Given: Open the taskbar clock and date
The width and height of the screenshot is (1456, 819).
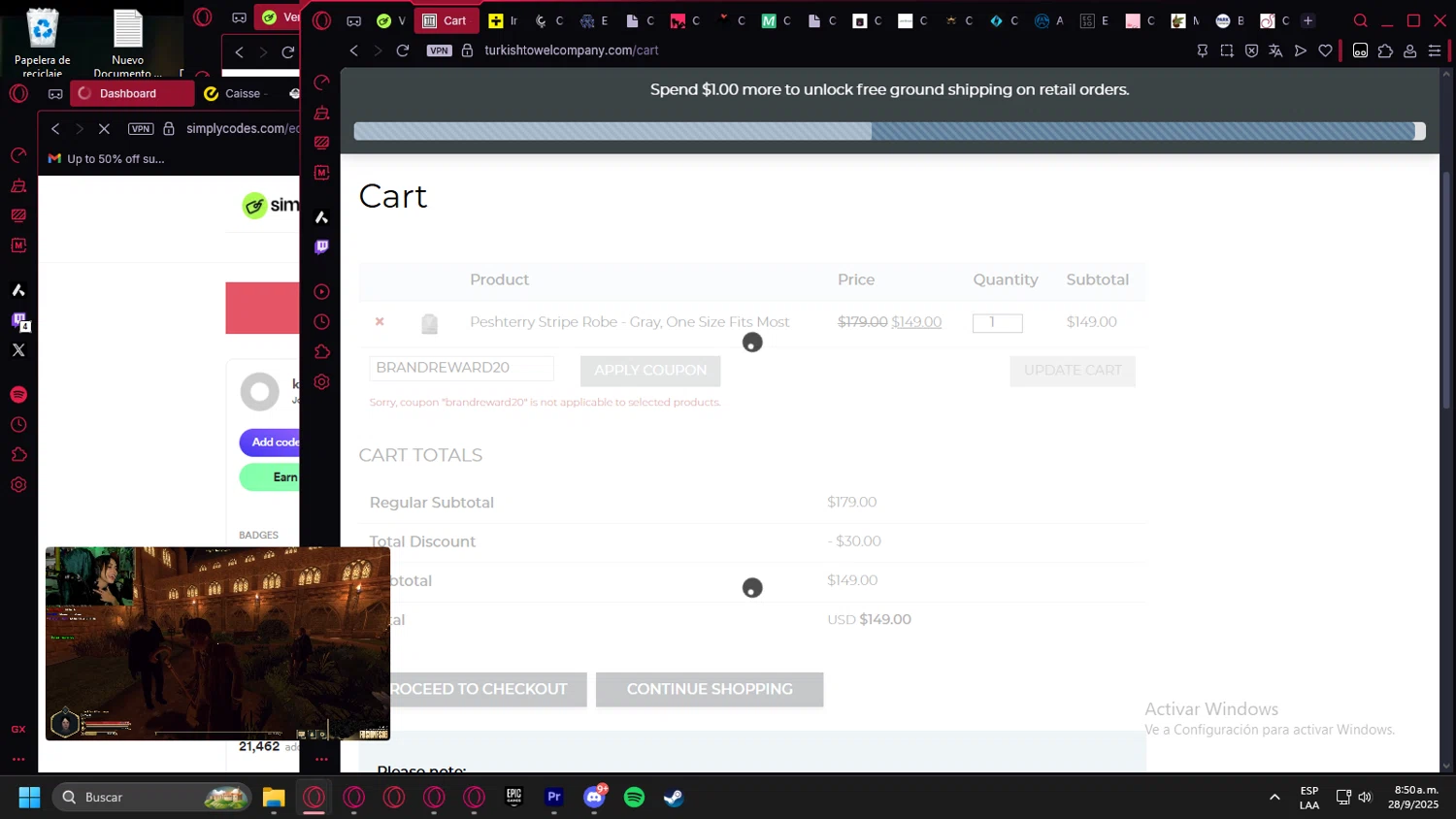Looking at the screenshot, I should [x=1413, y=798].
